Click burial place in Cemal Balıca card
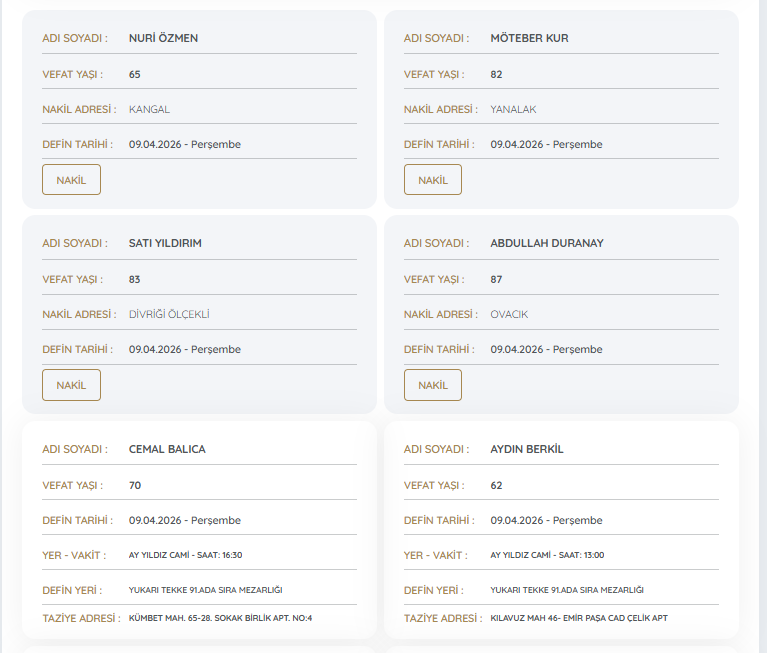The image size is (767, 653). [x=205, y=590]
